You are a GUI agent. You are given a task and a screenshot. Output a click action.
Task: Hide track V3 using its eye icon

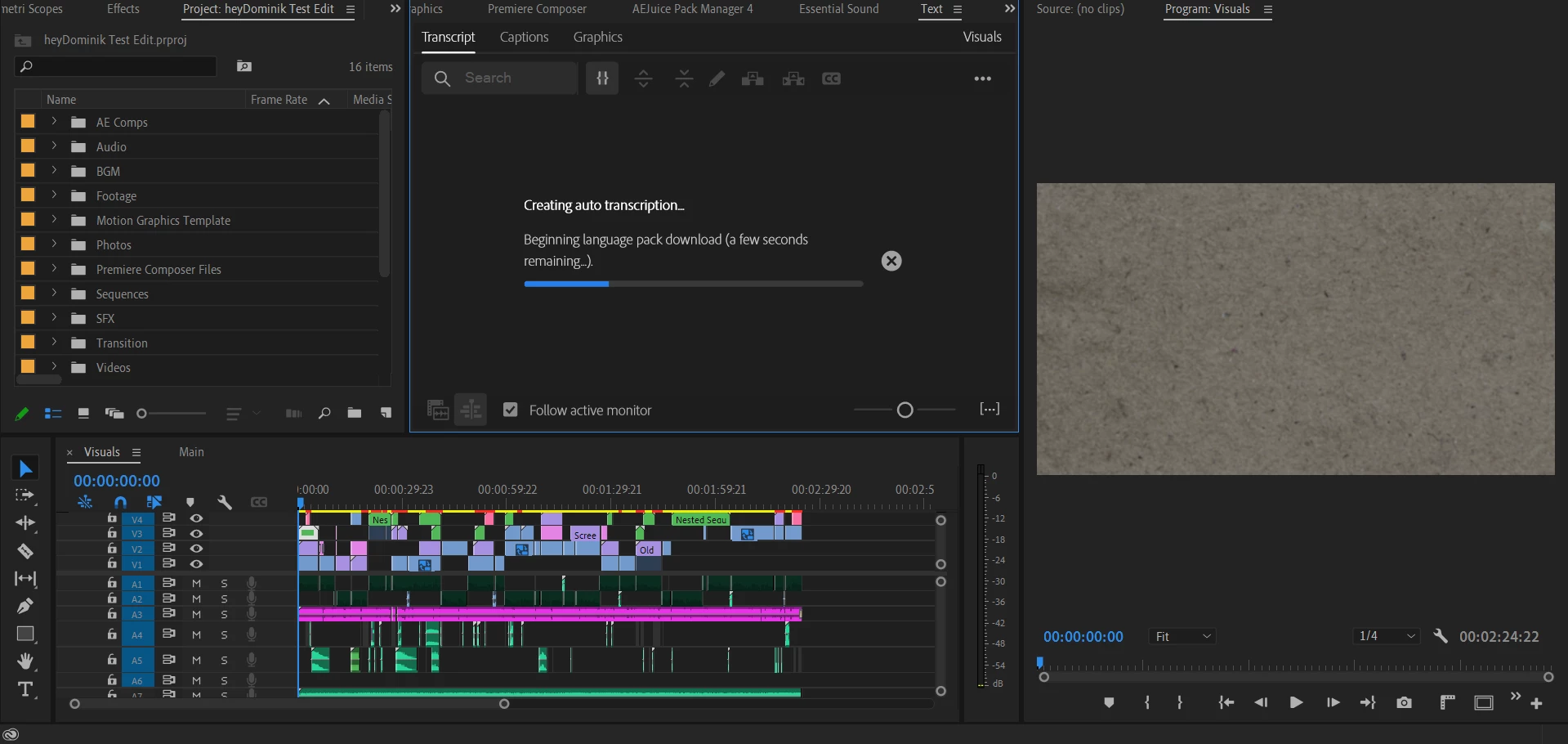tap(196, 533)
